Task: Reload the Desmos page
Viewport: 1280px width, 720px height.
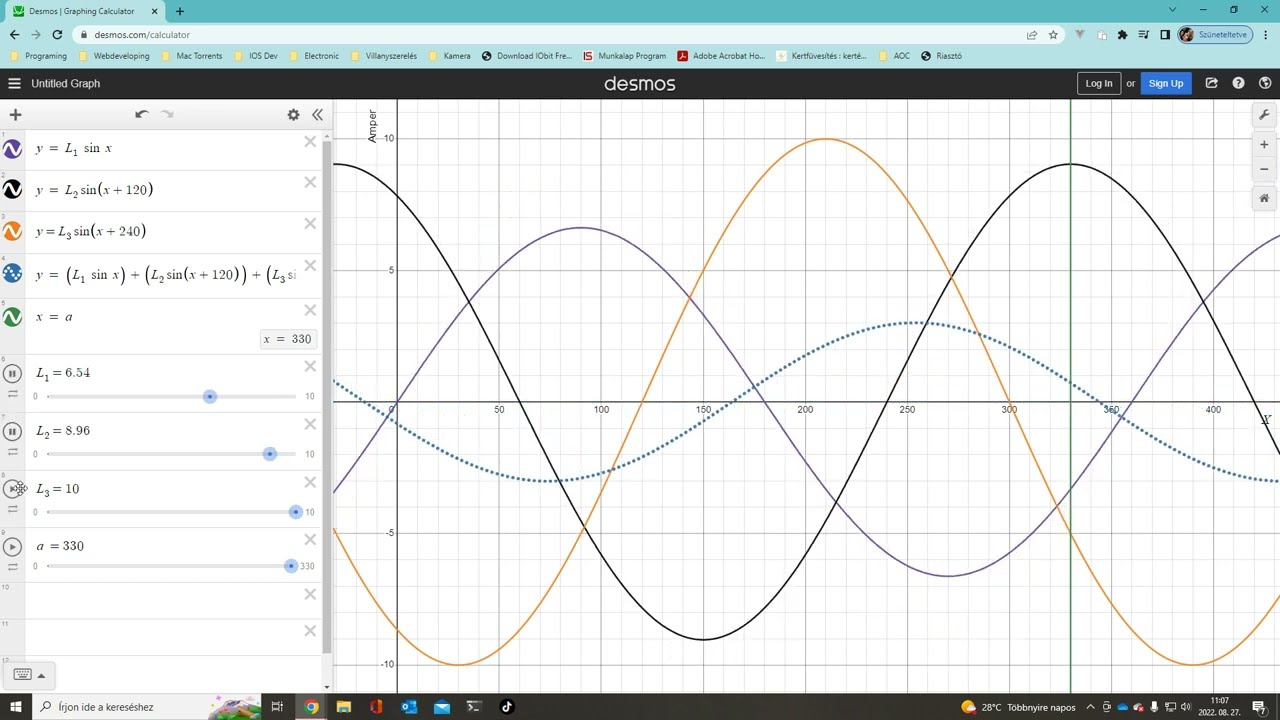Action: pos(57,34)
